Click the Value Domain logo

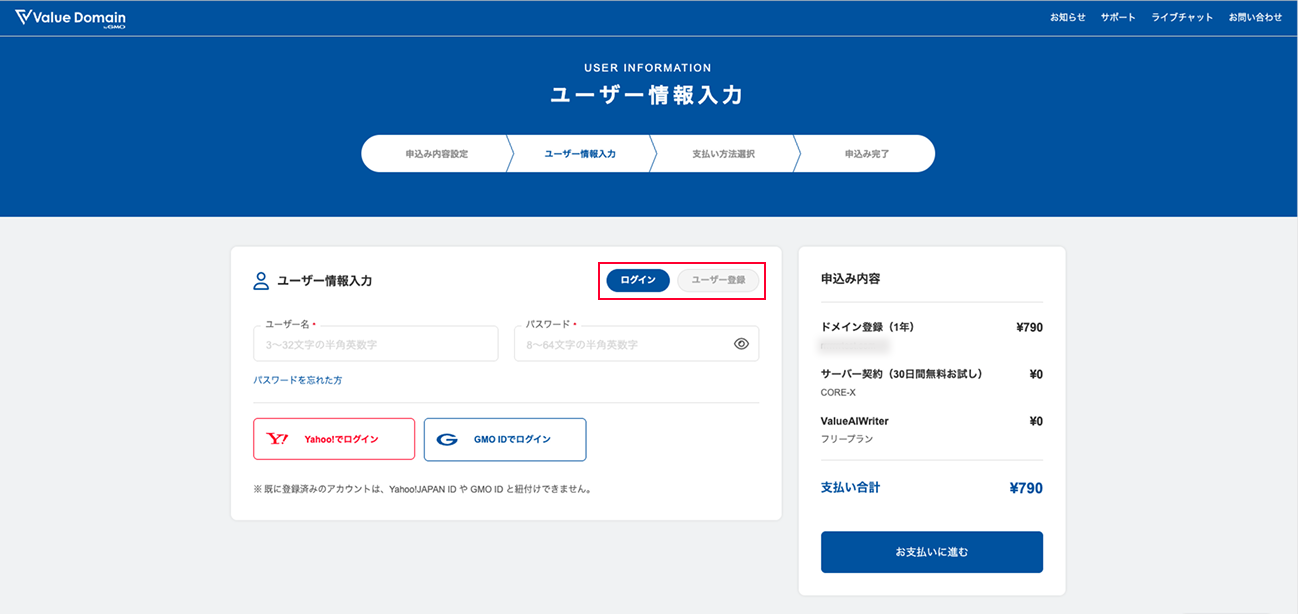pos(70,18)
